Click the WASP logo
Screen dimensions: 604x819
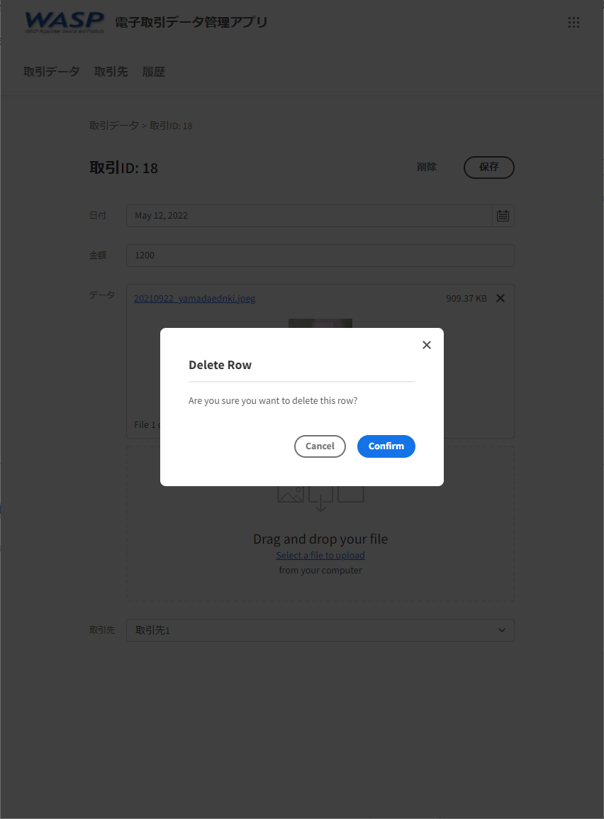(65, 22)
